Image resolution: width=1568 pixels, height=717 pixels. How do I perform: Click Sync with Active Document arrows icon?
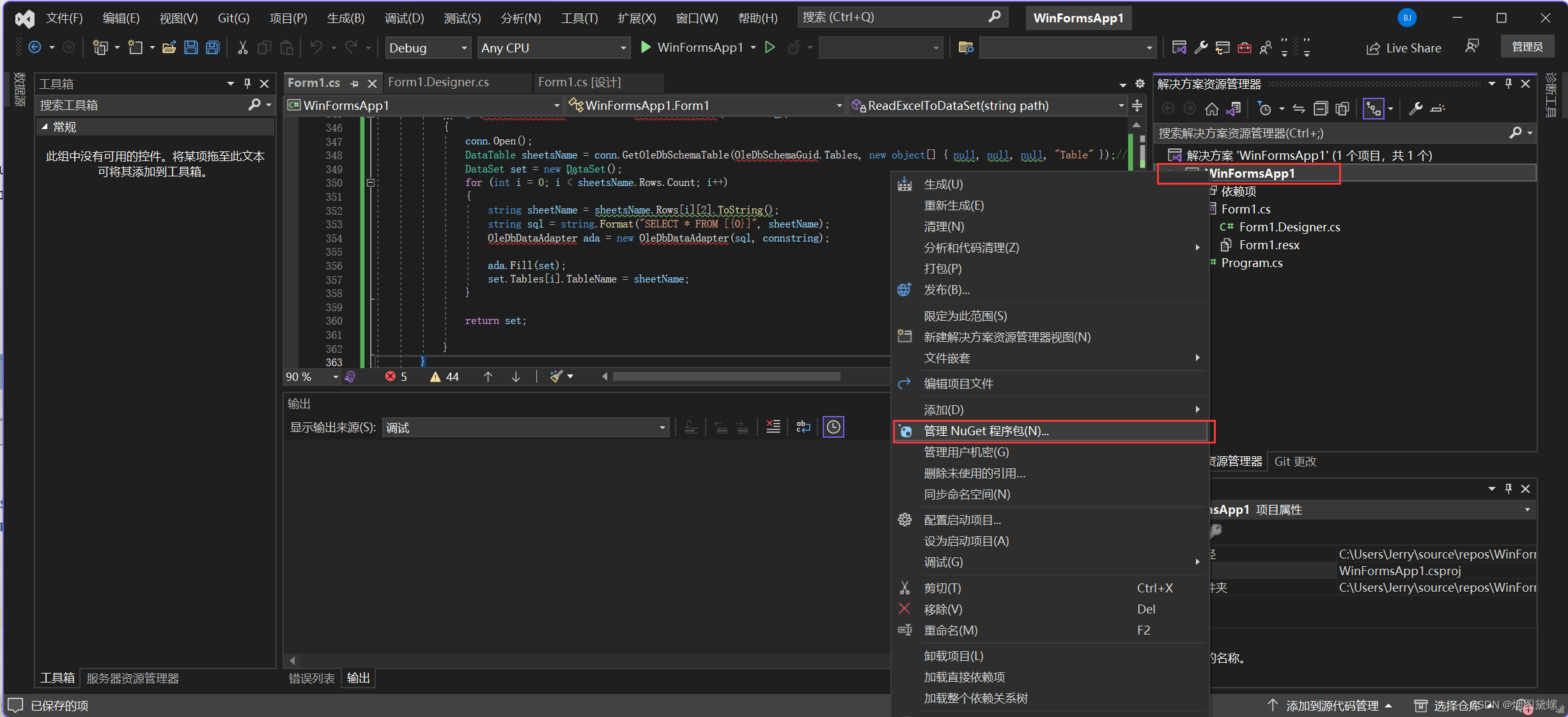pyautogui.click(x=1299, y=109)
